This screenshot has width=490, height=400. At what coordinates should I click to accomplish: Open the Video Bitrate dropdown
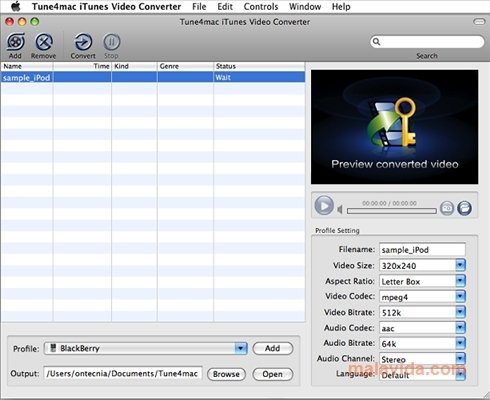pyautogui.click(x=460, y=312)
